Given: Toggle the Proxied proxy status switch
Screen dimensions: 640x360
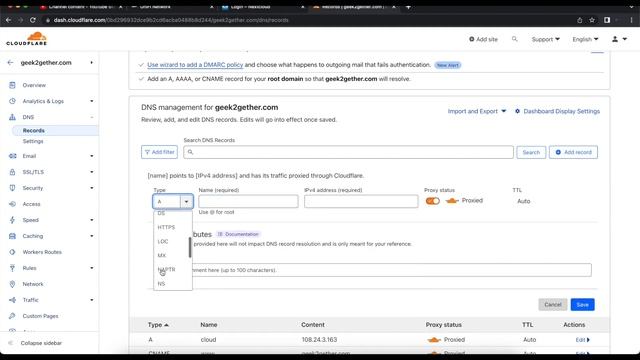Looking at the screenshot, I should coord(432,201).
